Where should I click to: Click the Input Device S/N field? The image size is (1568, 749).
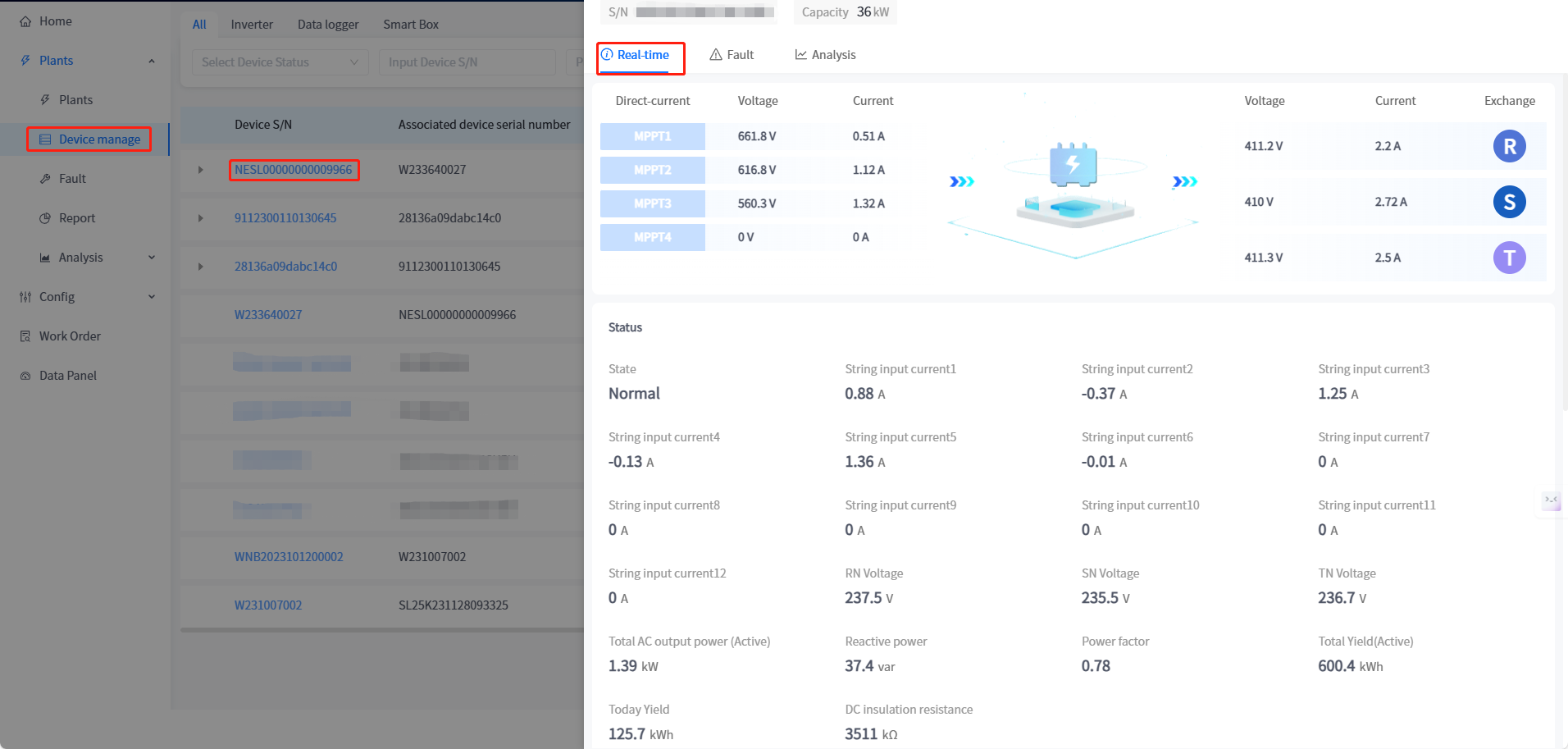click(x=467, y=62)
